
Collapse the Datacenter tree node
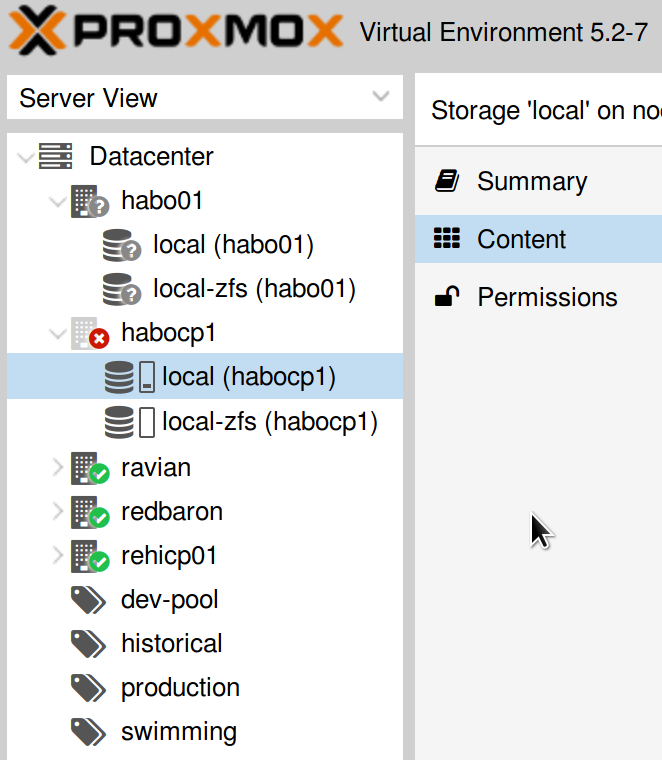pos(25,157)
